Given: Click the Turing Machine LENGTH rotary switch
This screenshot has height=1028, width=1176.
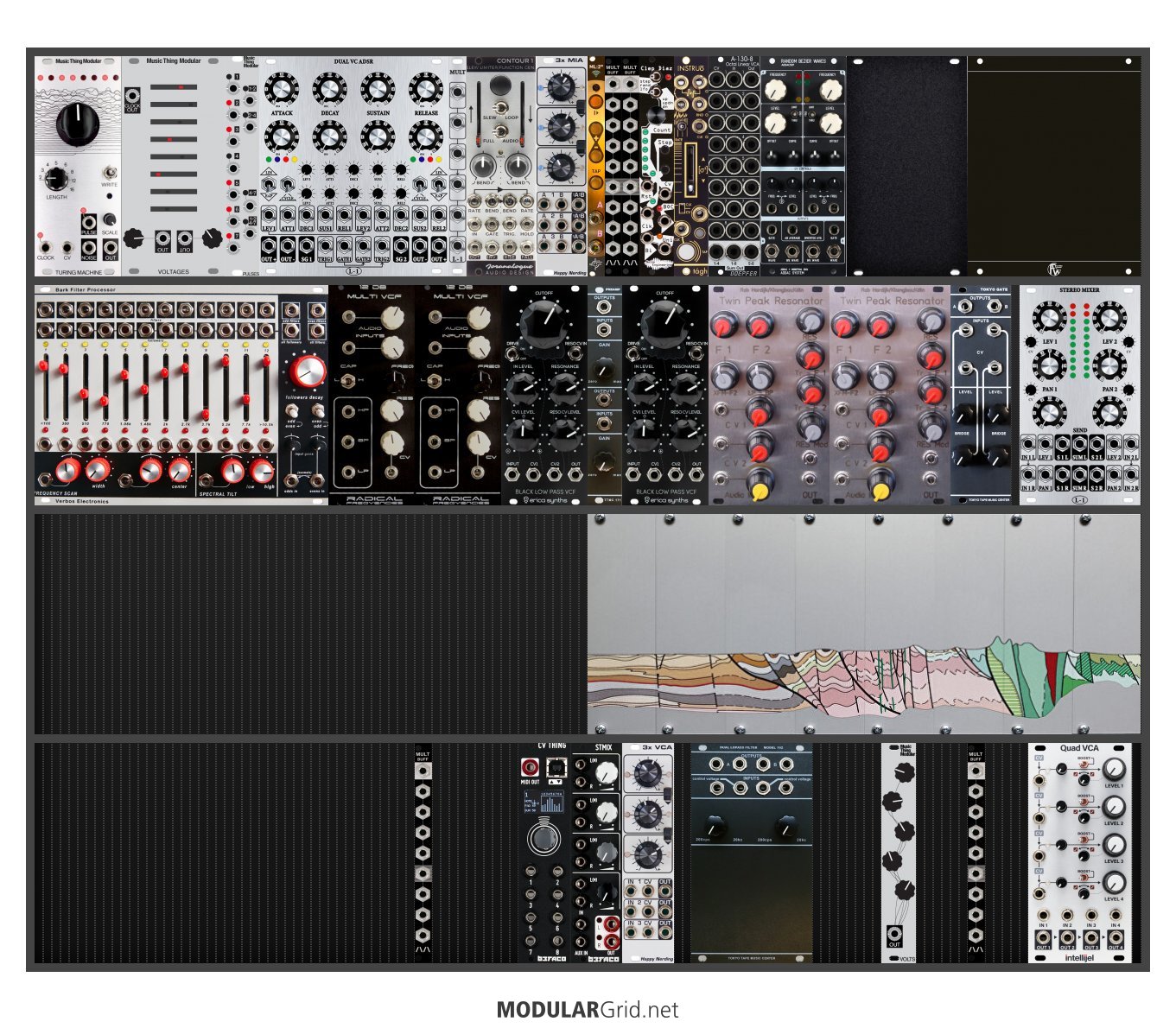Looking at the screenshot, I should click(55, 179).
